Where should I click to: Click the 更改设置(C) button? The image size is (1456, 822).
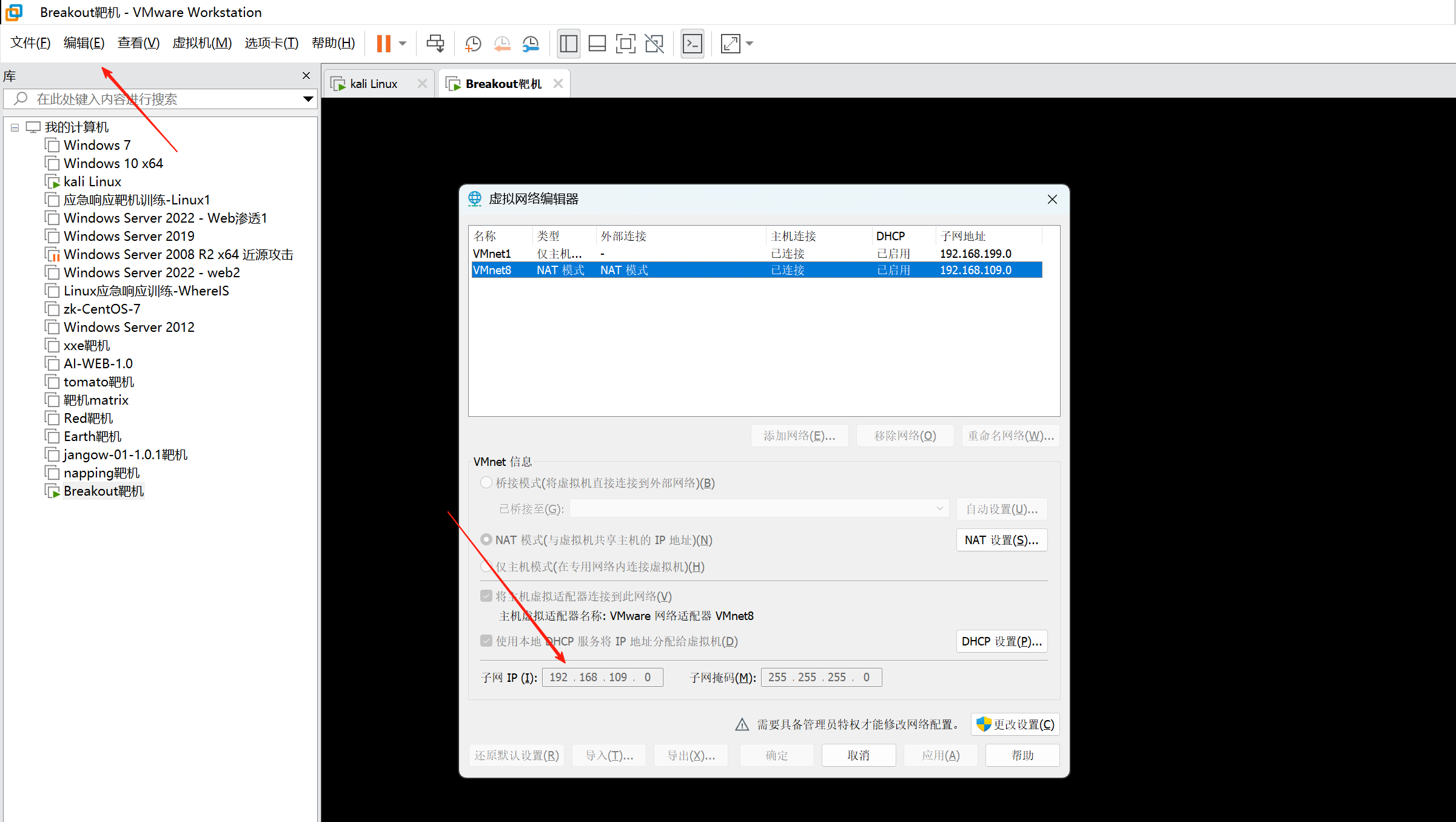pos(1015,724)
